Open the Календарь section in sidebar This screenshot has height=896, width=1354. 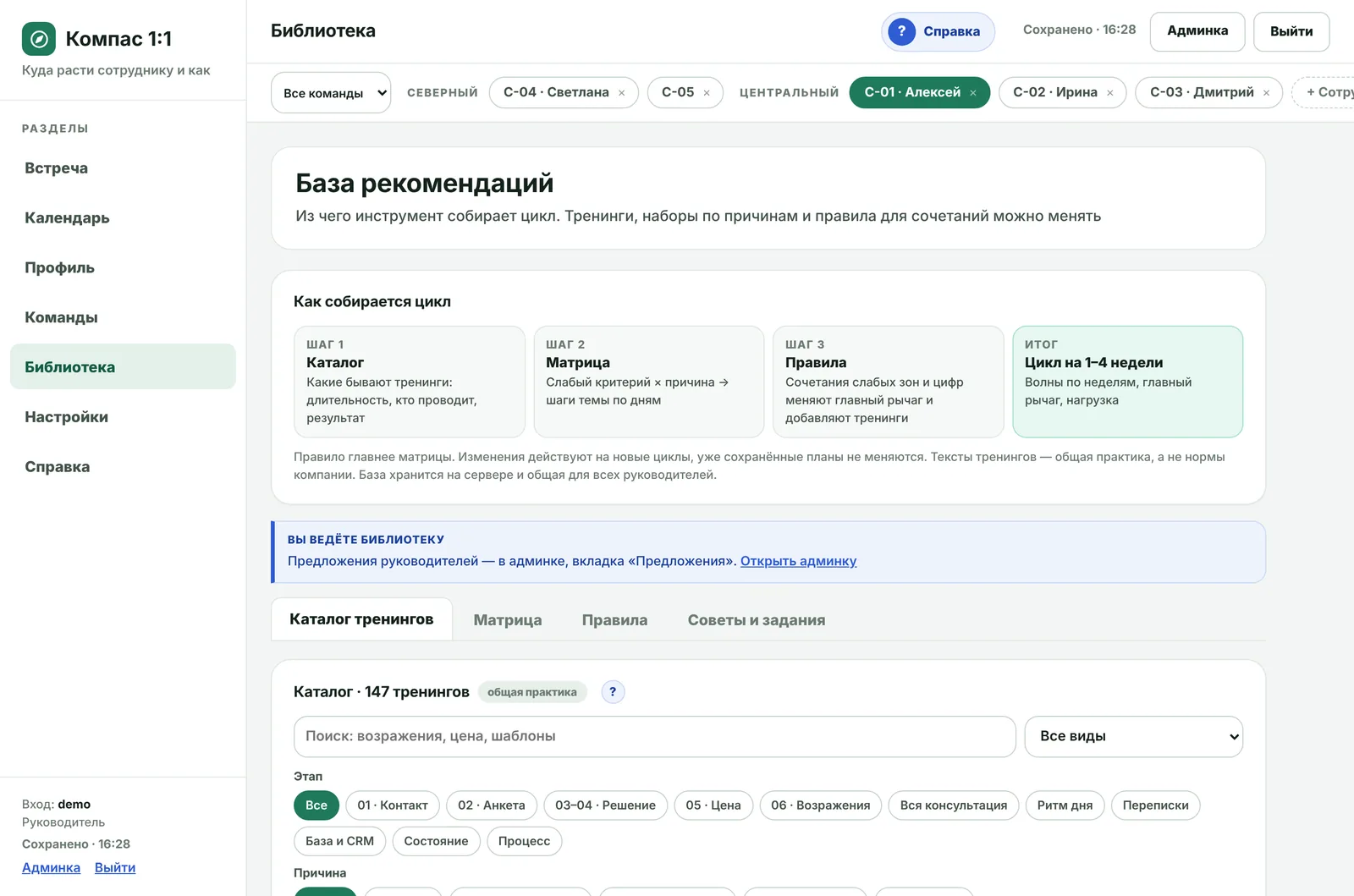click(123, 217)
